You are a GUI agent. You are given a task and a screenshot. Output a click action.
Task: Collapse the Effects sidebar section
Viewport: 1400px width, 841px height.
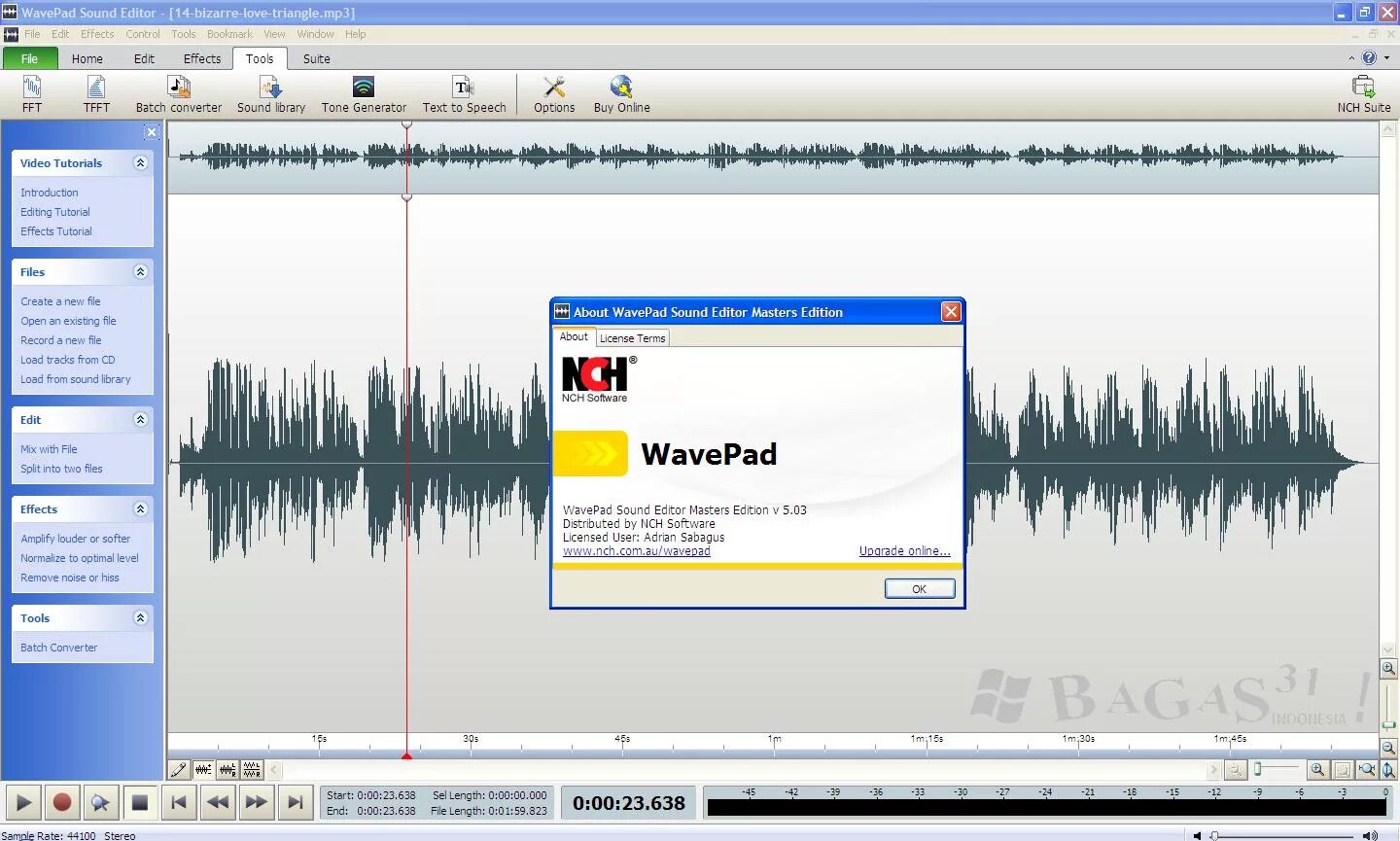click(x=140, y=509)
